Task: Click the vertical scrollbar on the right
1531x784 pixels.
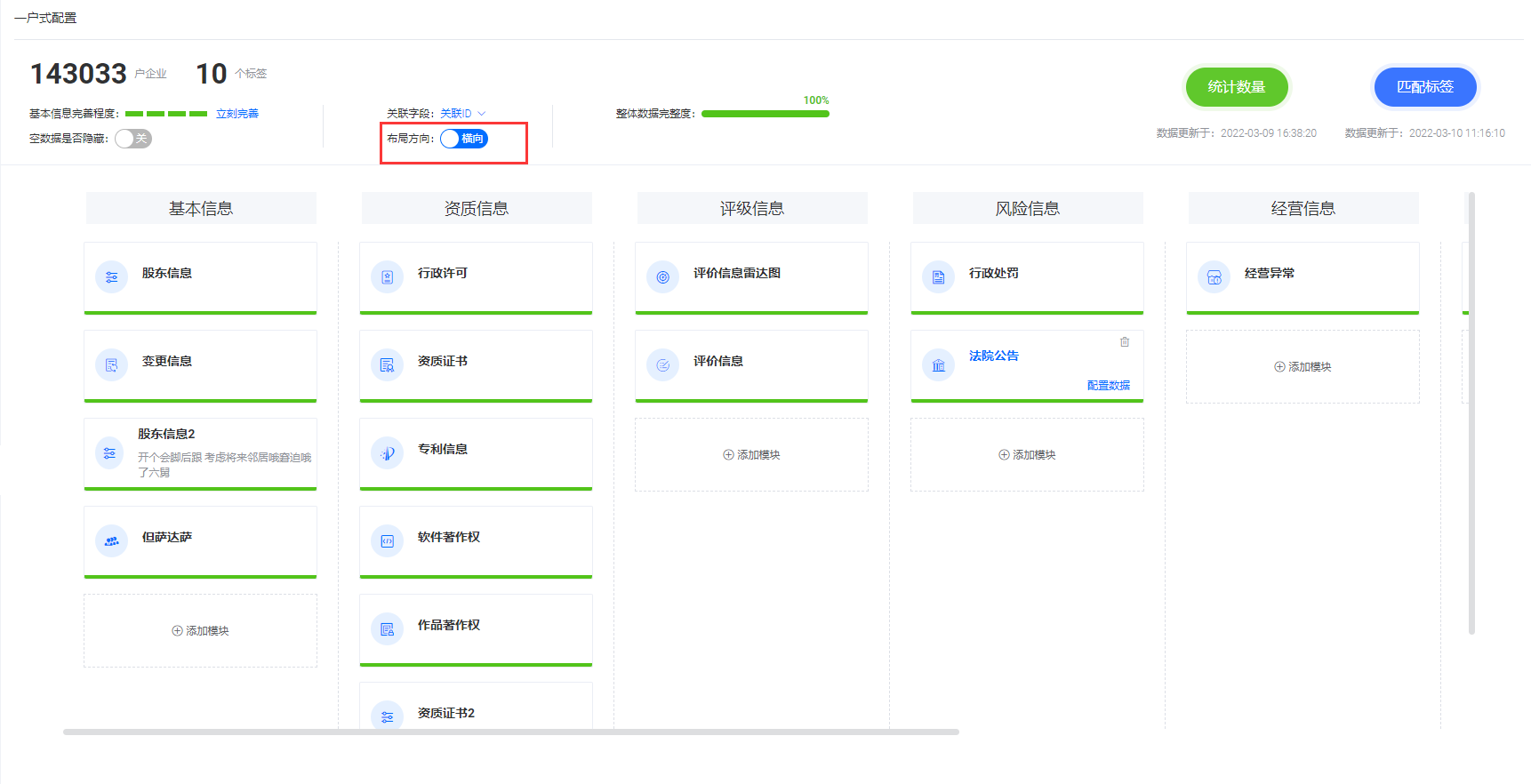Action: pyautogui.click(x=1471, y=413)
